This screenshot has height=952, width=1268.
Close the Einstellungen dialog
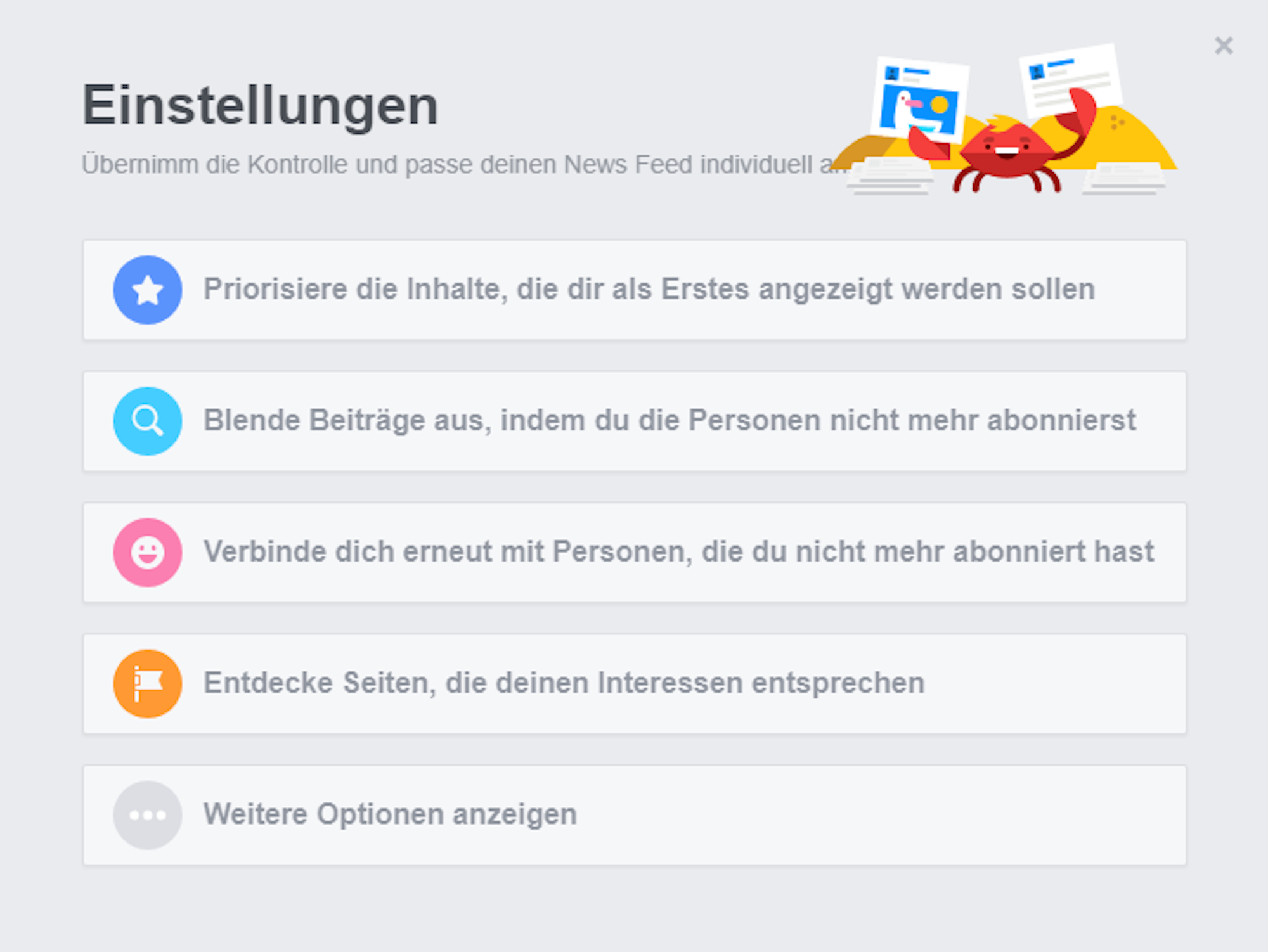(x=1223, y=46)
